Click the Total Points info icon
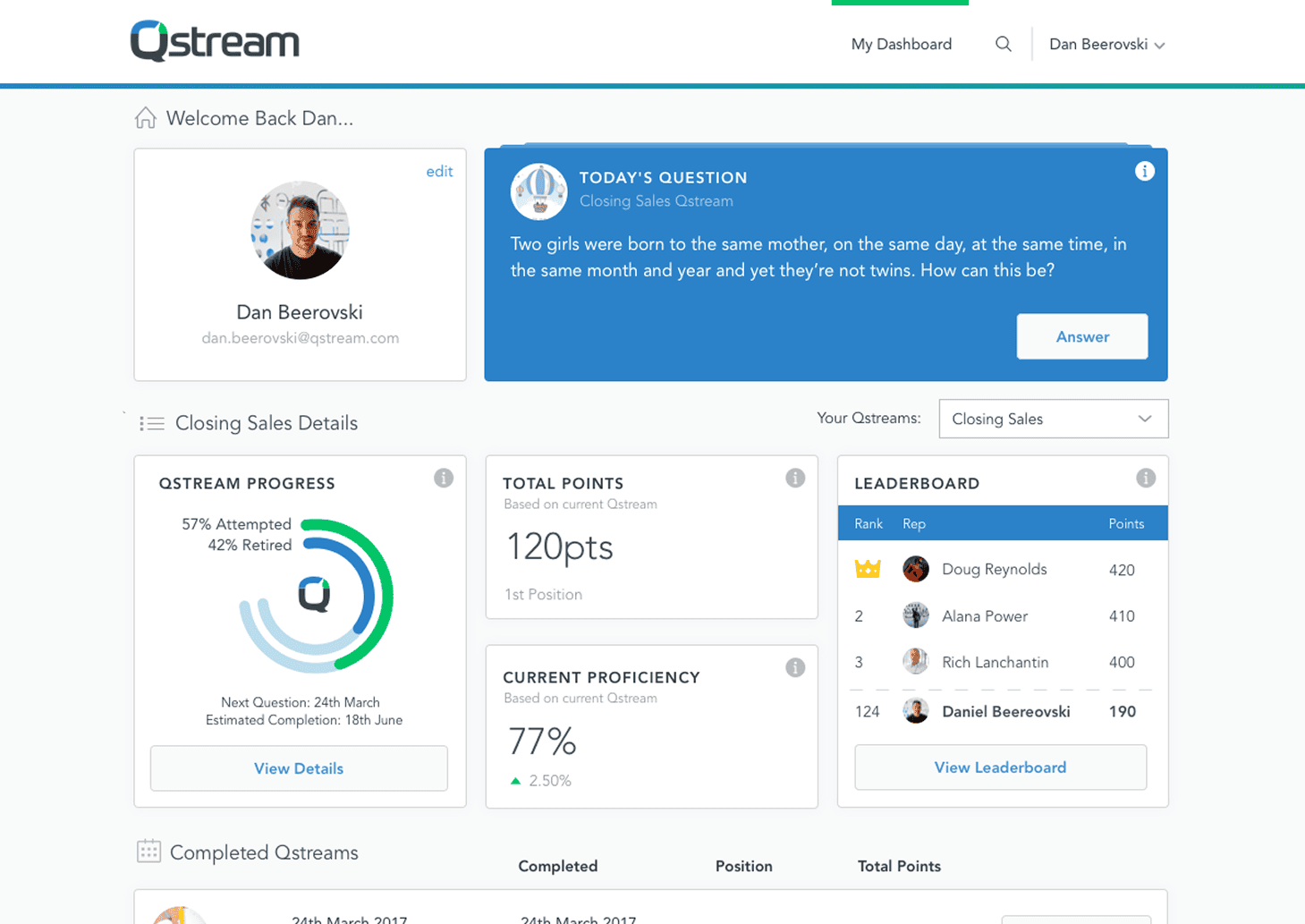1305x924 pixels. coord(795,478)
